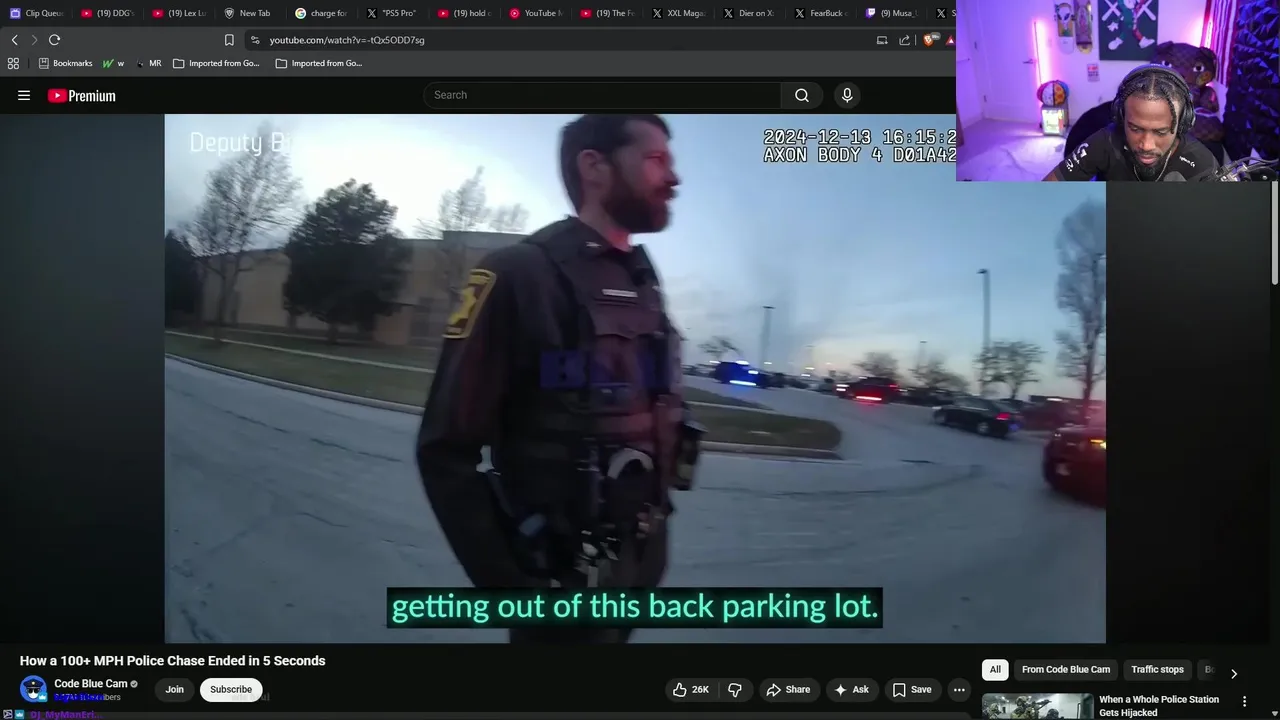Click the browser forward arrow
Image resolution: width=1280 pixels, height=720 pixels.
tap(34, 40)
